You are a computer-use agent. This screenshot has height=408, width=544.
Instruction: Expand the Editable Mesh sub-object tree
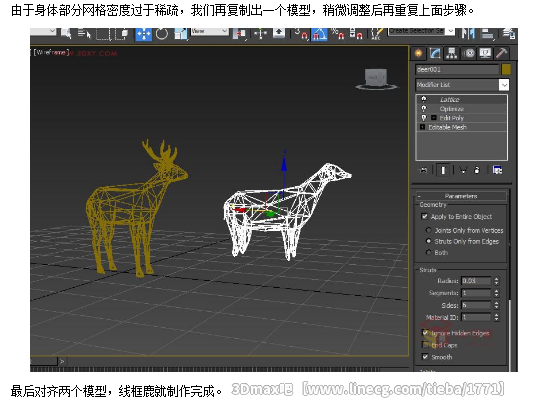422,127
